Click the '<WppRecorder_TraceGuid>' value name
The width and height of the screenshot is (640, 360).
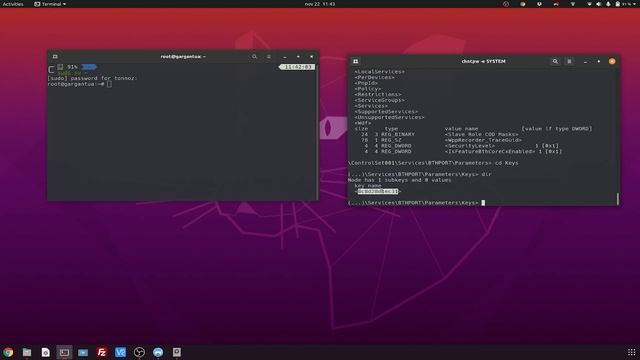483,140
